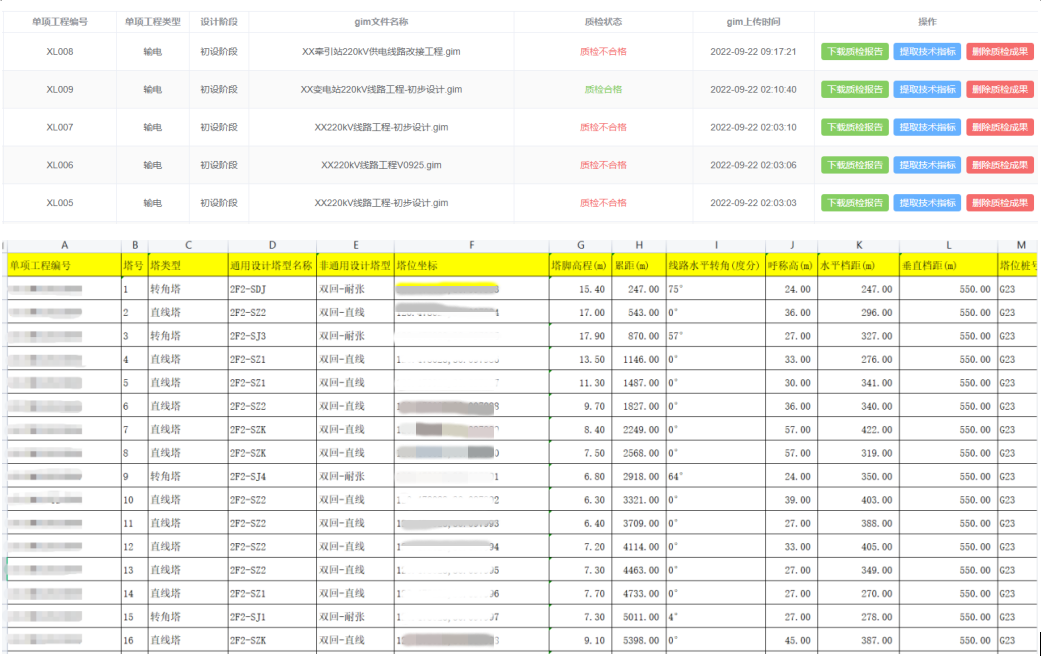Image resolution: width=1041 pixels, height=656 pixels.
Task: Delete quality results (删除质检成果) for XL007
Action: (x=1000, y=127)
